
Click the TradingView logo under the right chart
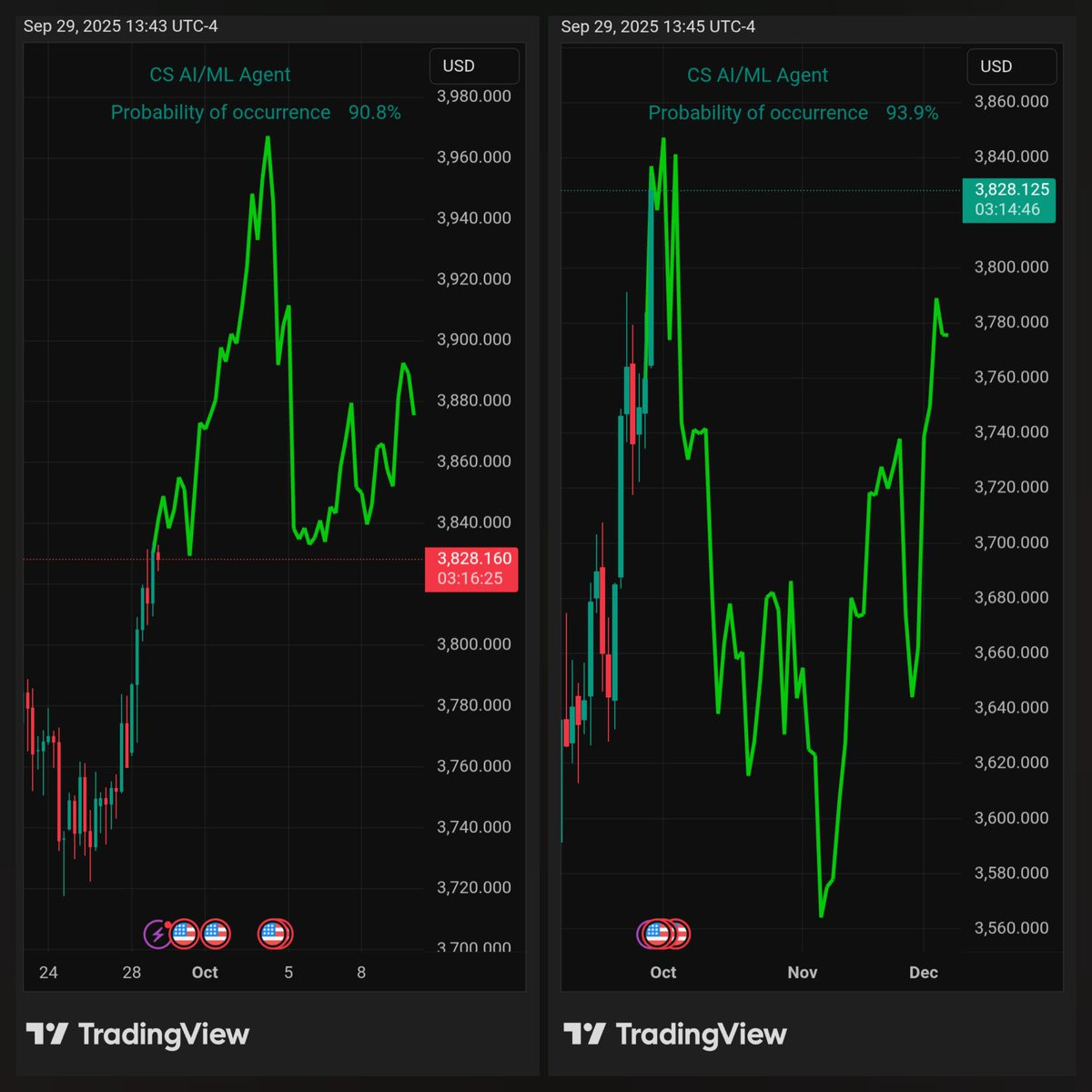(675, 1034)
